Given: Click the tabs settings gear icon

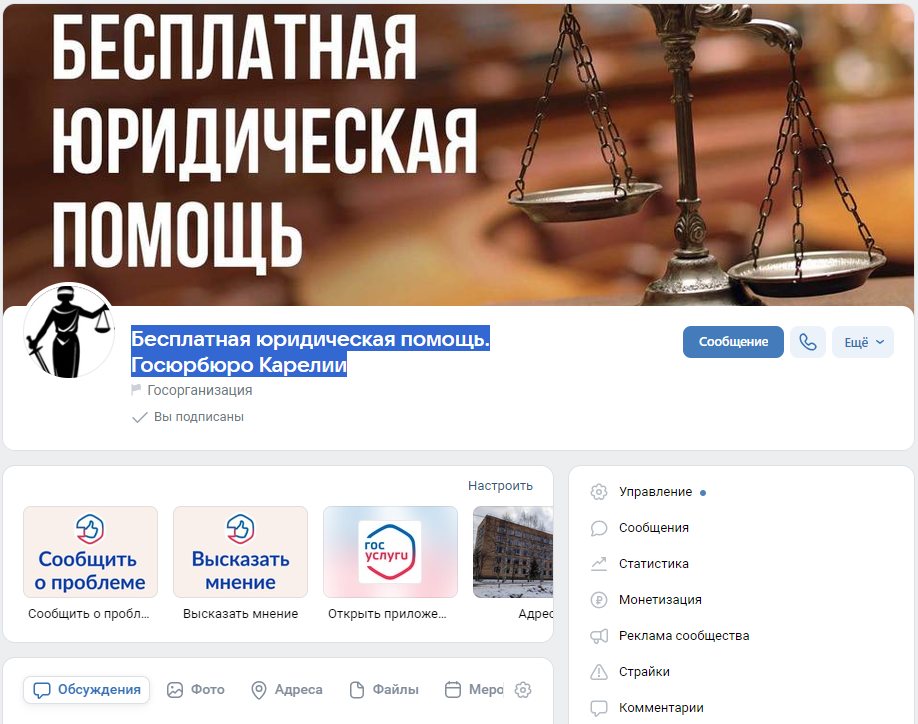Looking at the screenshot, I should 523,690.
